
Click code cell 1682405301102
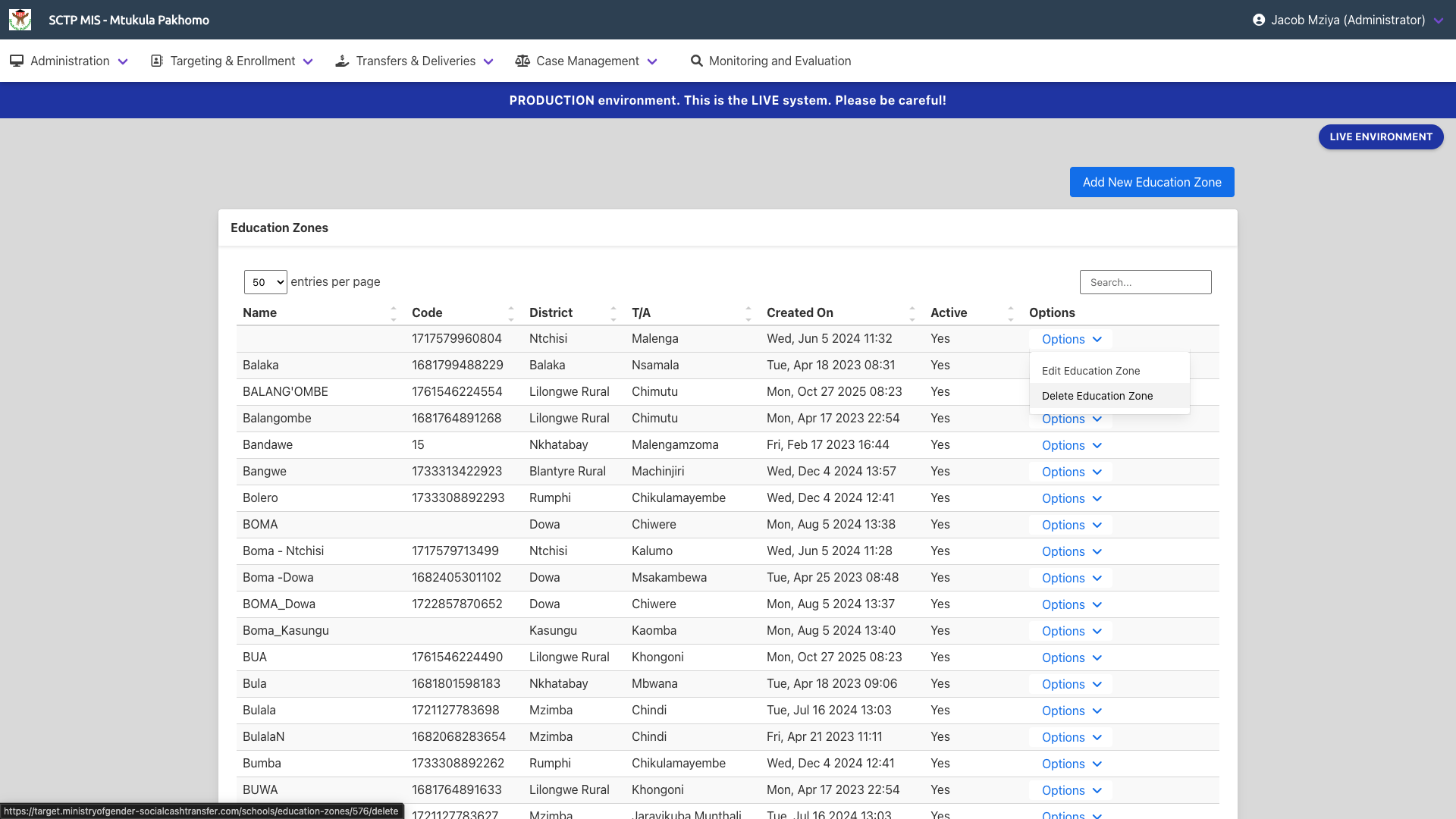[457, 577]
